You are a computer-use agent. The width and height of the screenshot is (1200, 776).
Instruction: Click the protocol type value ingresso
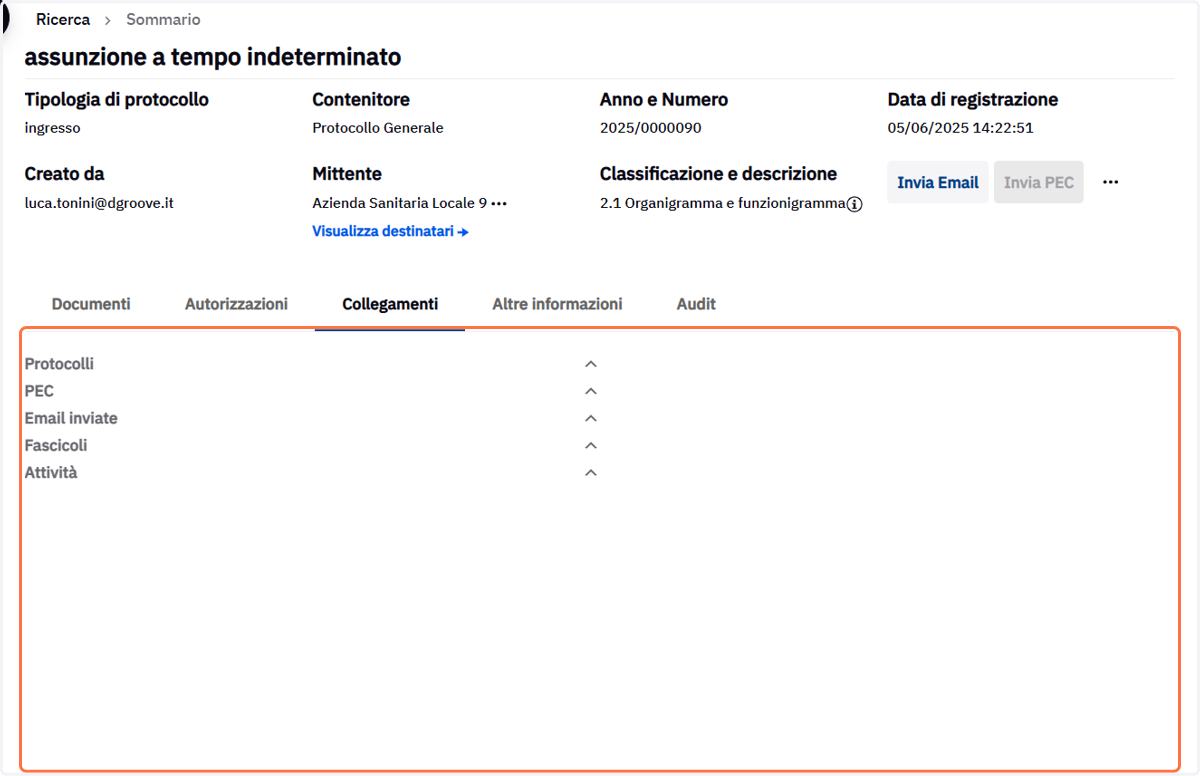(x=52, y=128)
